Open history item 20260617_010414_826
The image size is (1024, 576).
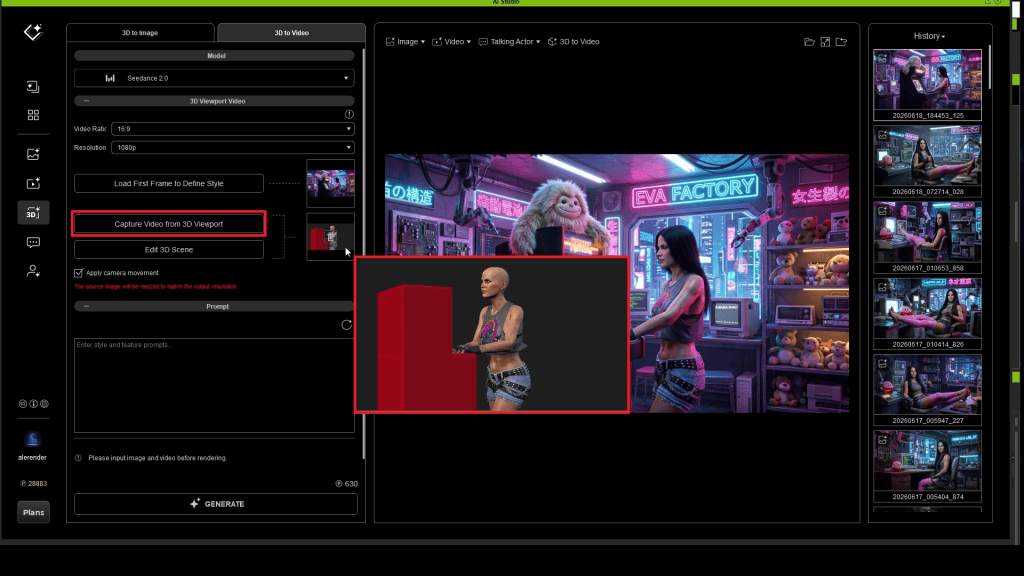(927, 314)
